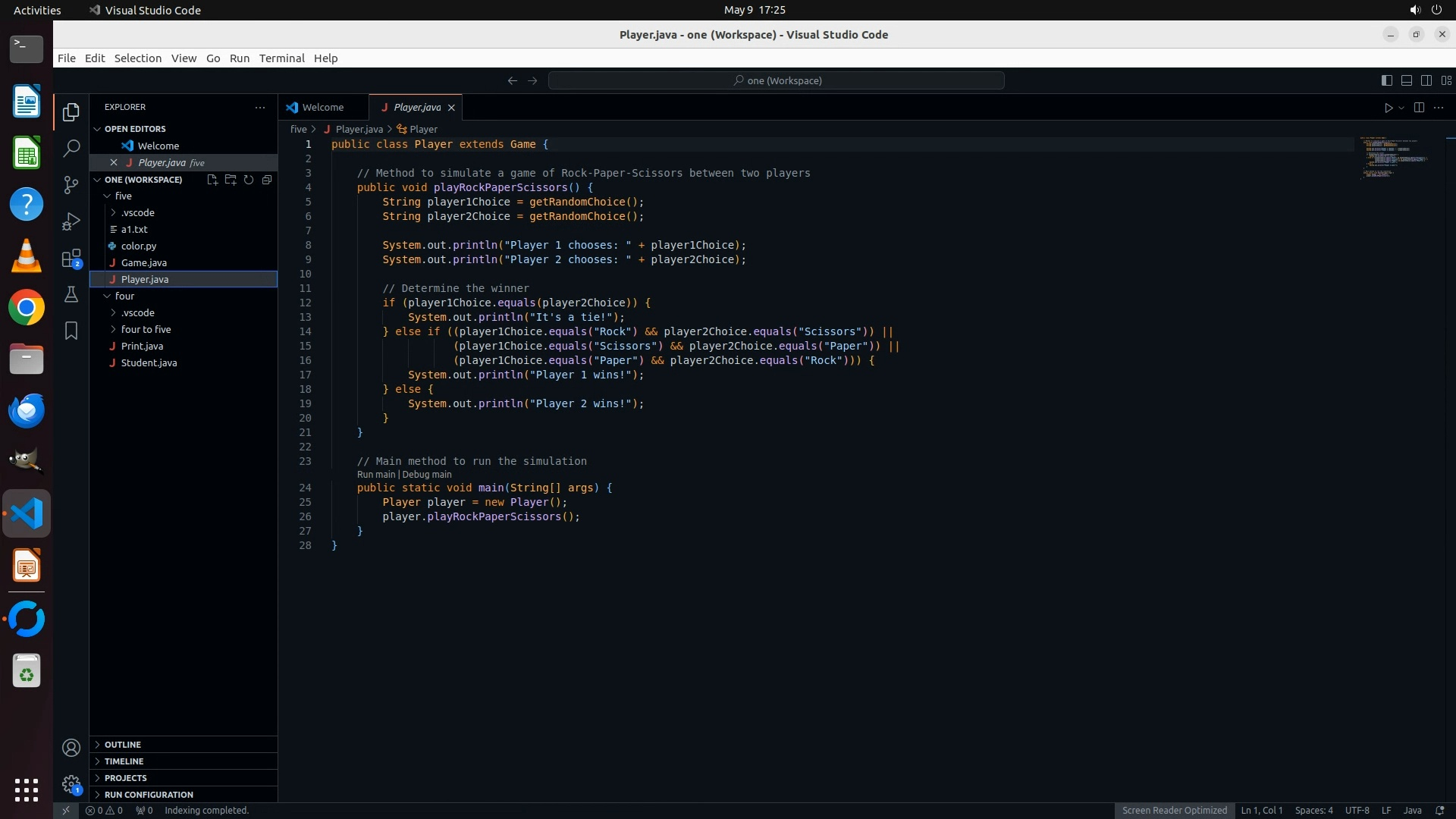Open the Extensions view

click(71, 259)
